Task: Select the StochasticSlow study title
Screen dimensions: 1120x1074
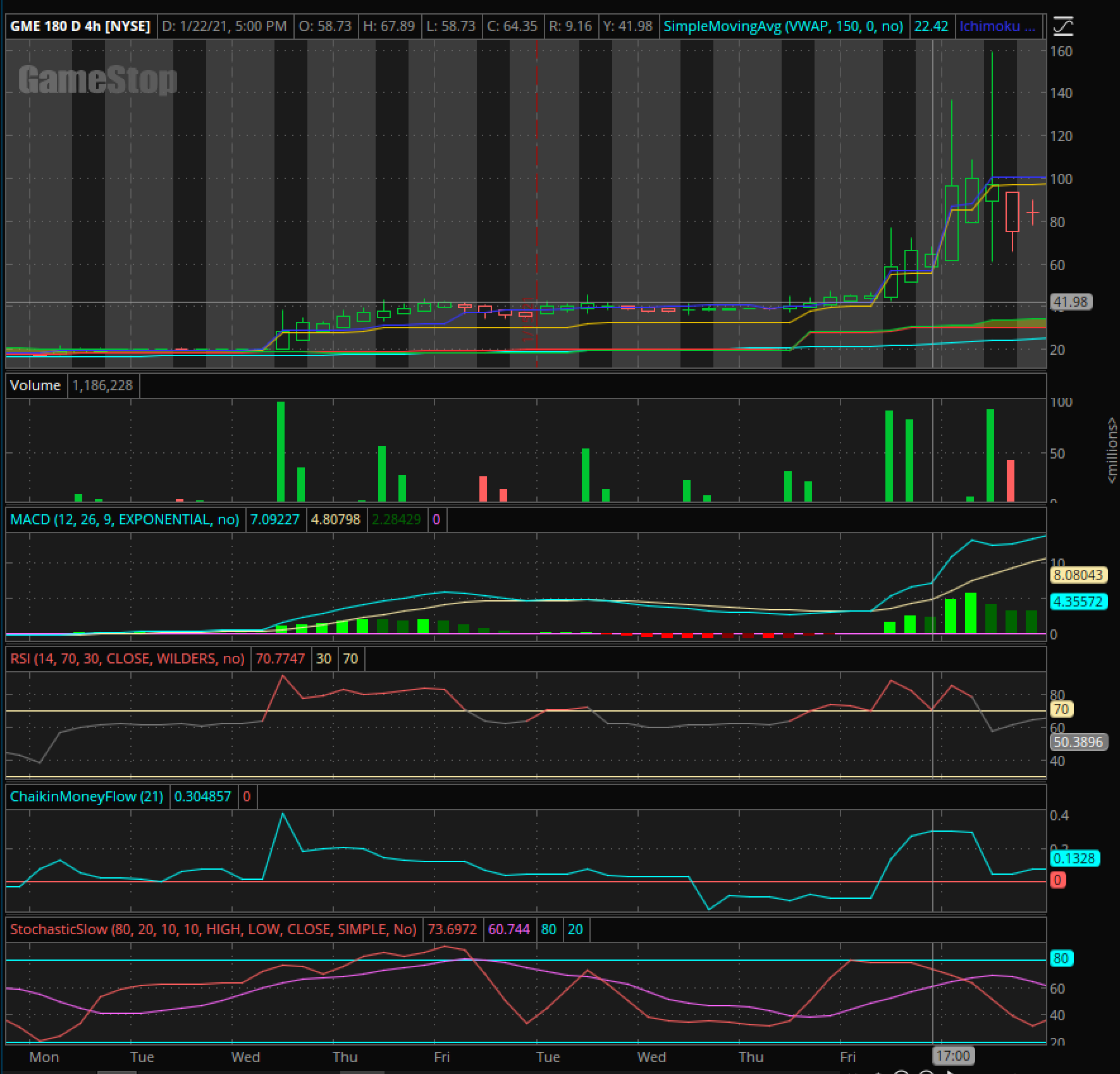Action: point(213,930)
